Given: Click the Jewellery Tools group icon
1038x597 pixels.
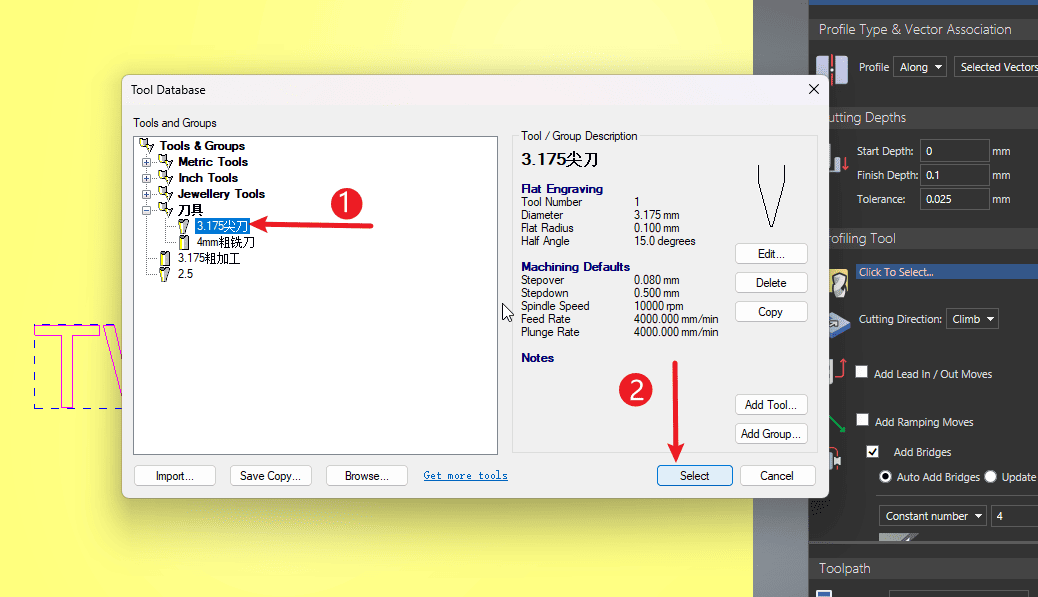Looking at the screenshot, I should [166, 194].
